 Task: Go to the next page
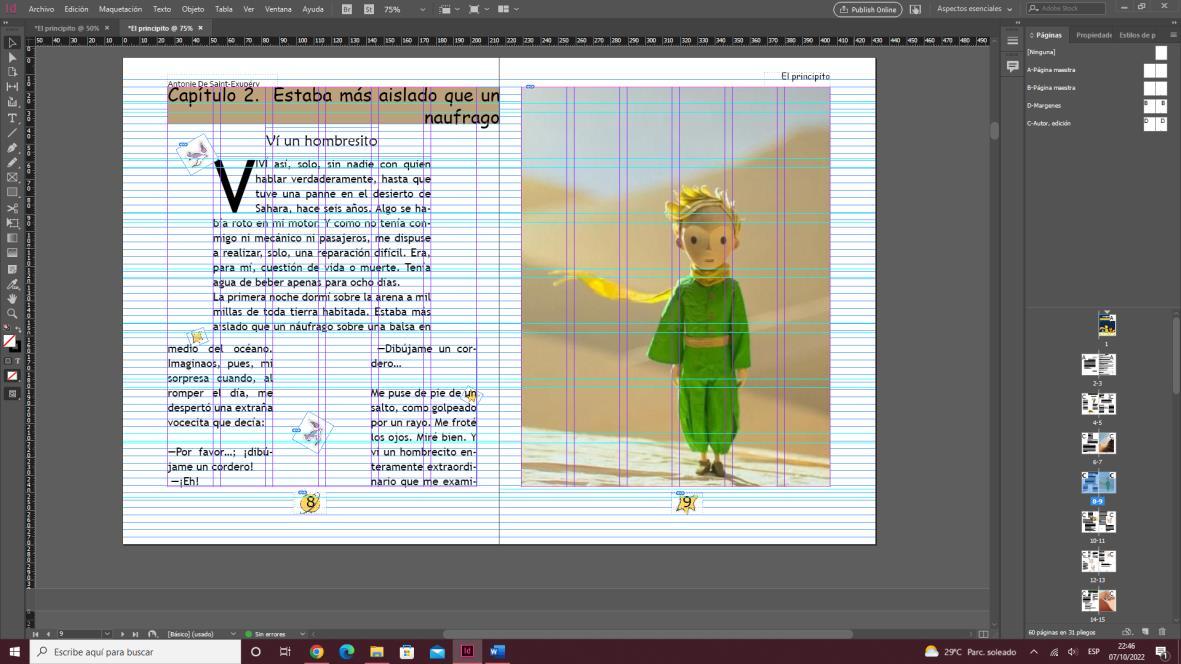tap(122, 634)
